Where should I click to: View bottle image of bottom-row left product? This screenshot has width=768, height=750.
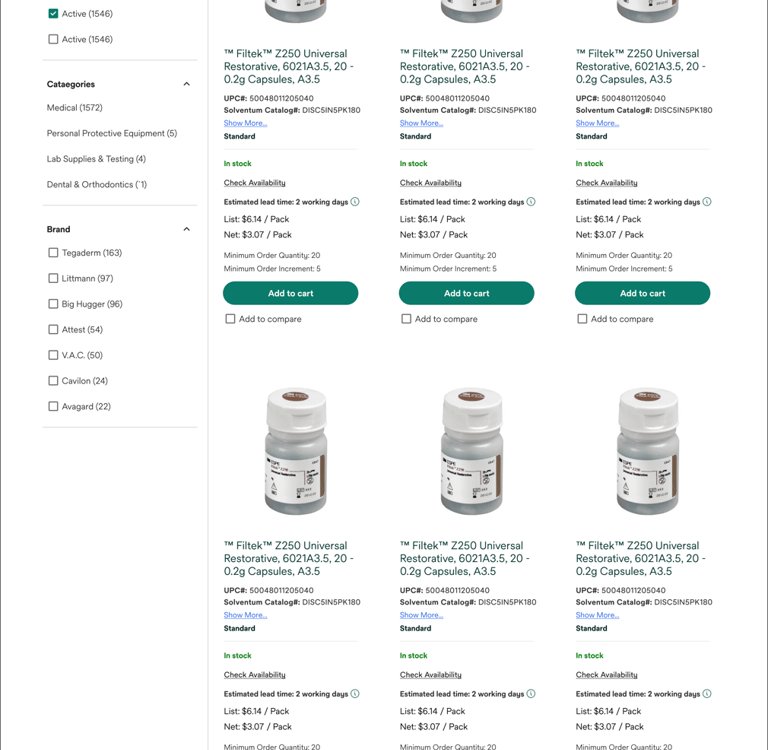(296, 451)
